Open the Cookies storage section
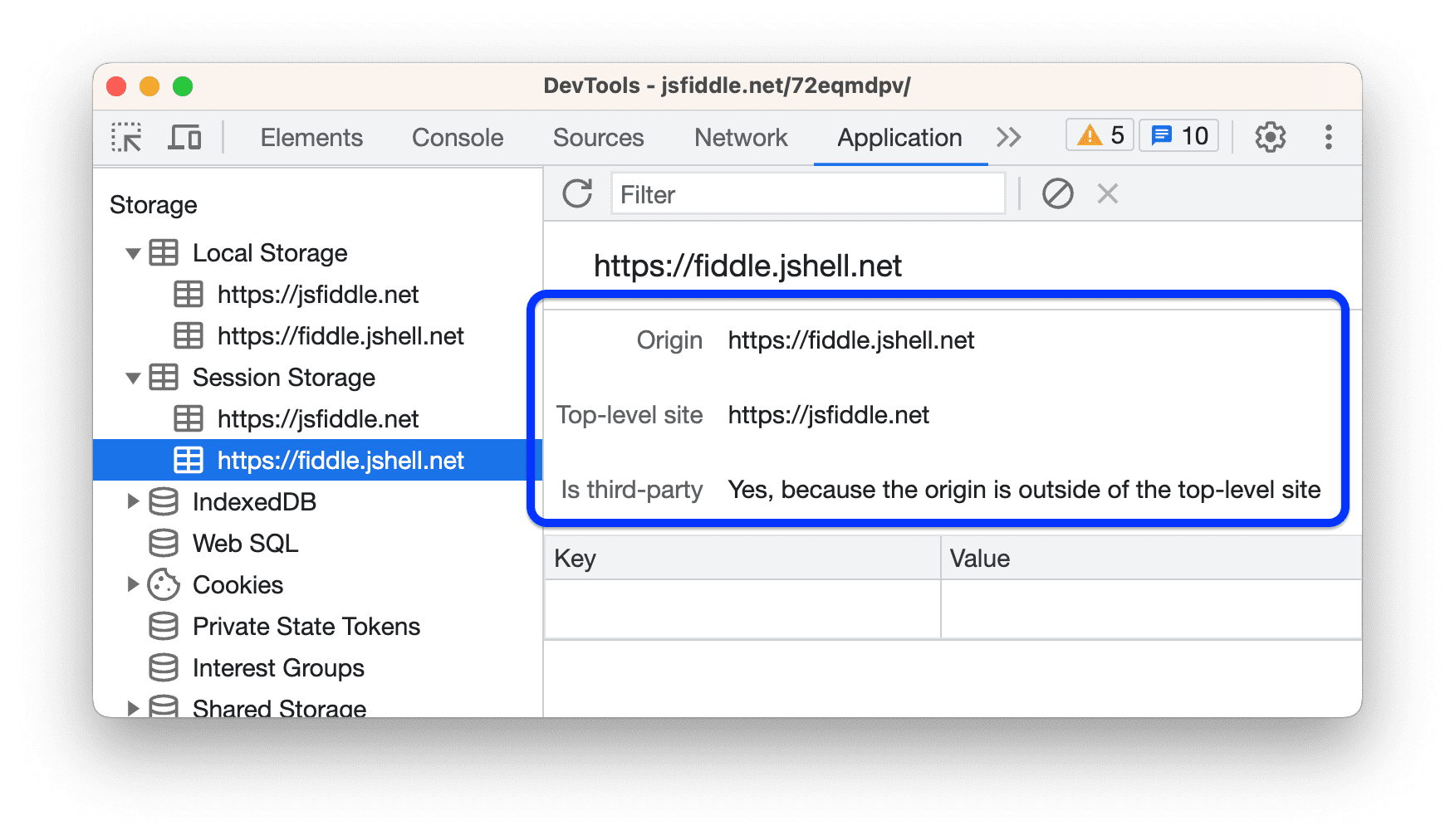 coord(238,584)
